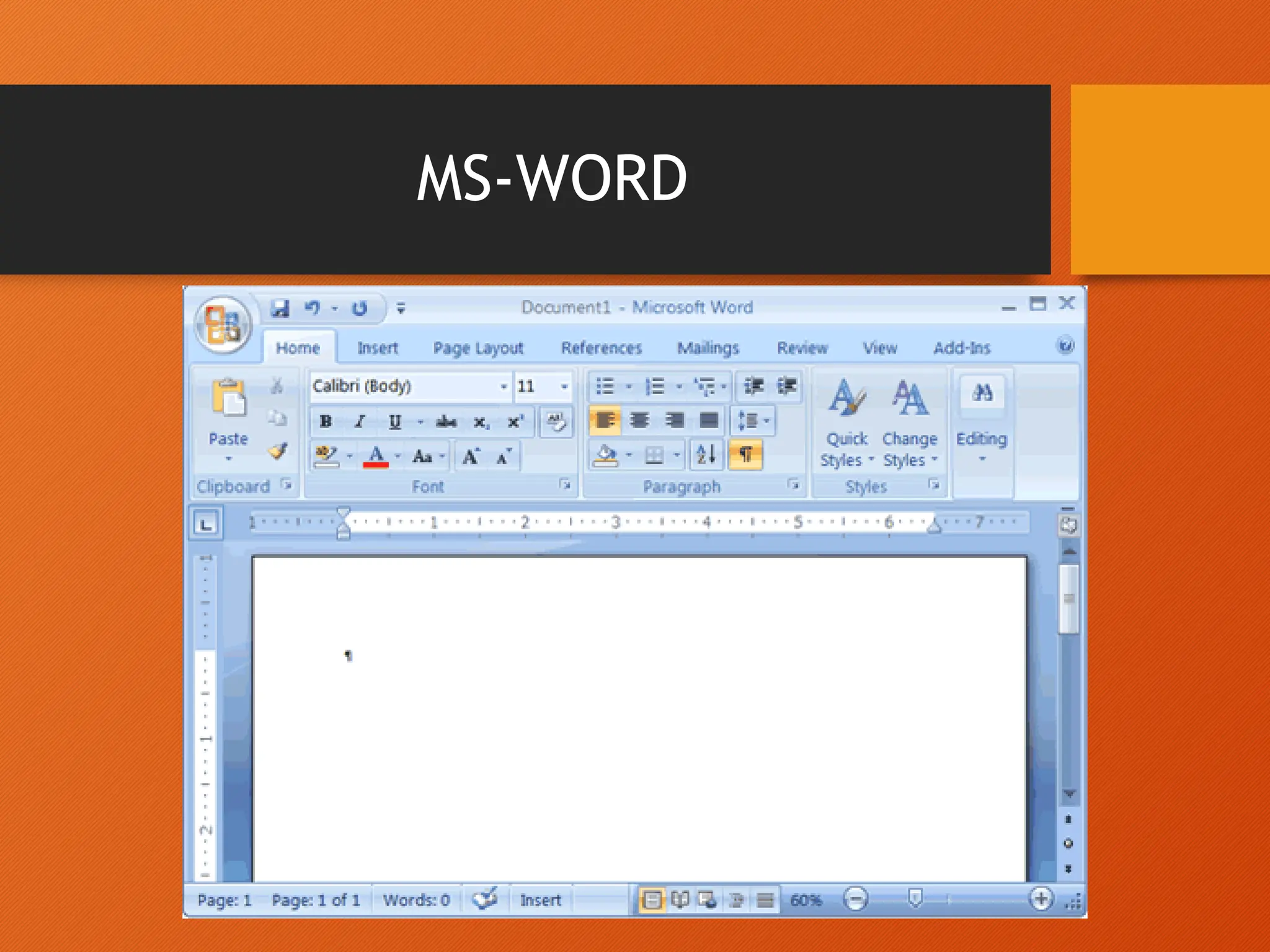The image size is (1270, 952).
Task: Click the ruler tab selector box
Action: pos(206,524)
